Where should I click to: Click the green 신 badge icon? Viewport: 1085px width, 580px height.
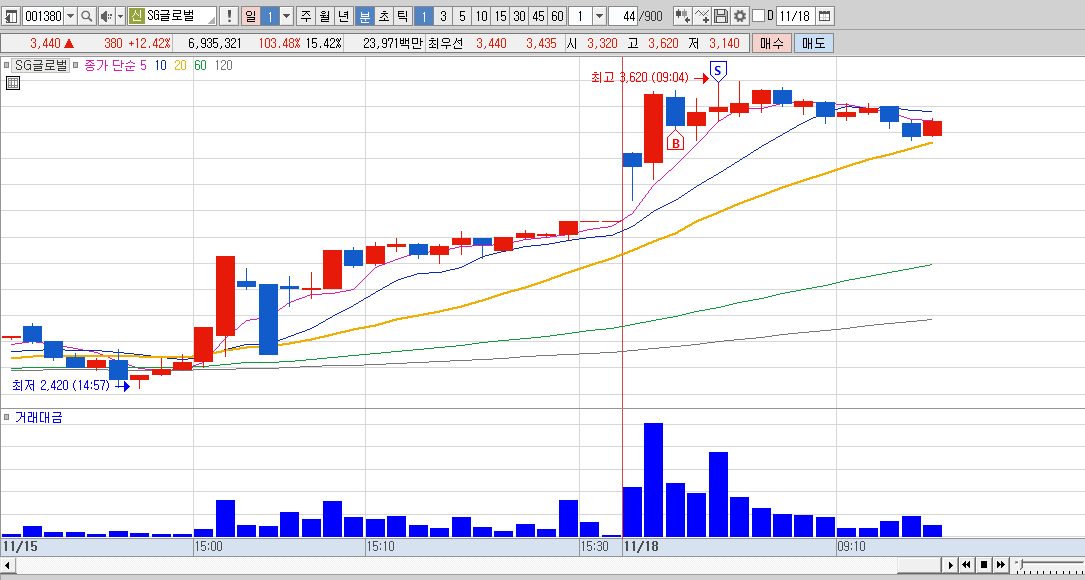(137, 16)
